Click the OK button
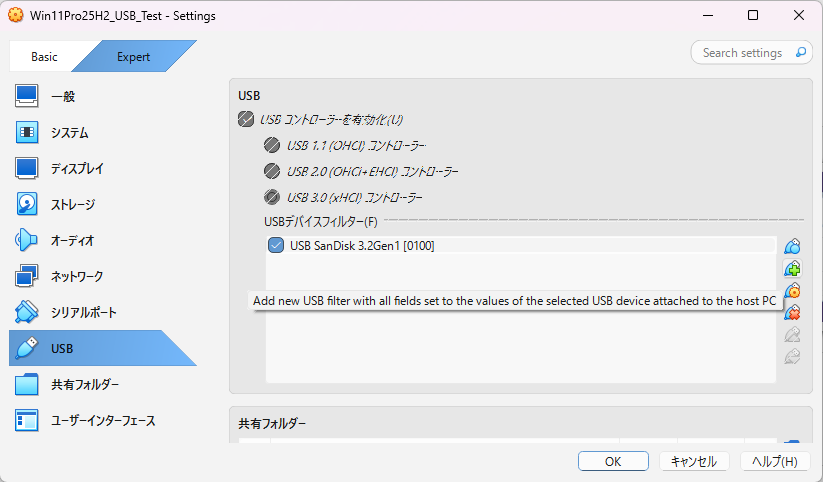Viewport: 823px width, 482px height. 613,461
